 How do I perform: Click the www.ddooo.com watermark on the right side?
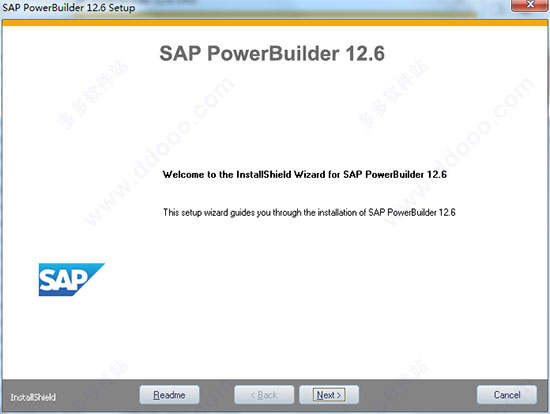click(x=460, y=151)
